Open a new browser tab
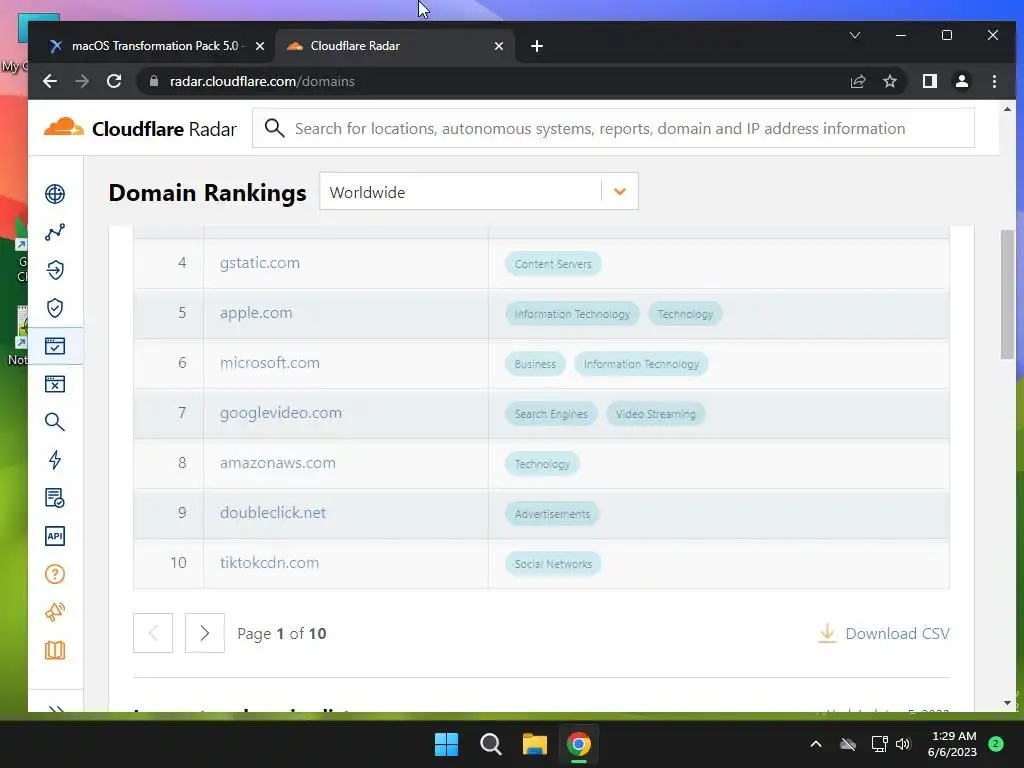1024x768 pixels. click(537, 46)
